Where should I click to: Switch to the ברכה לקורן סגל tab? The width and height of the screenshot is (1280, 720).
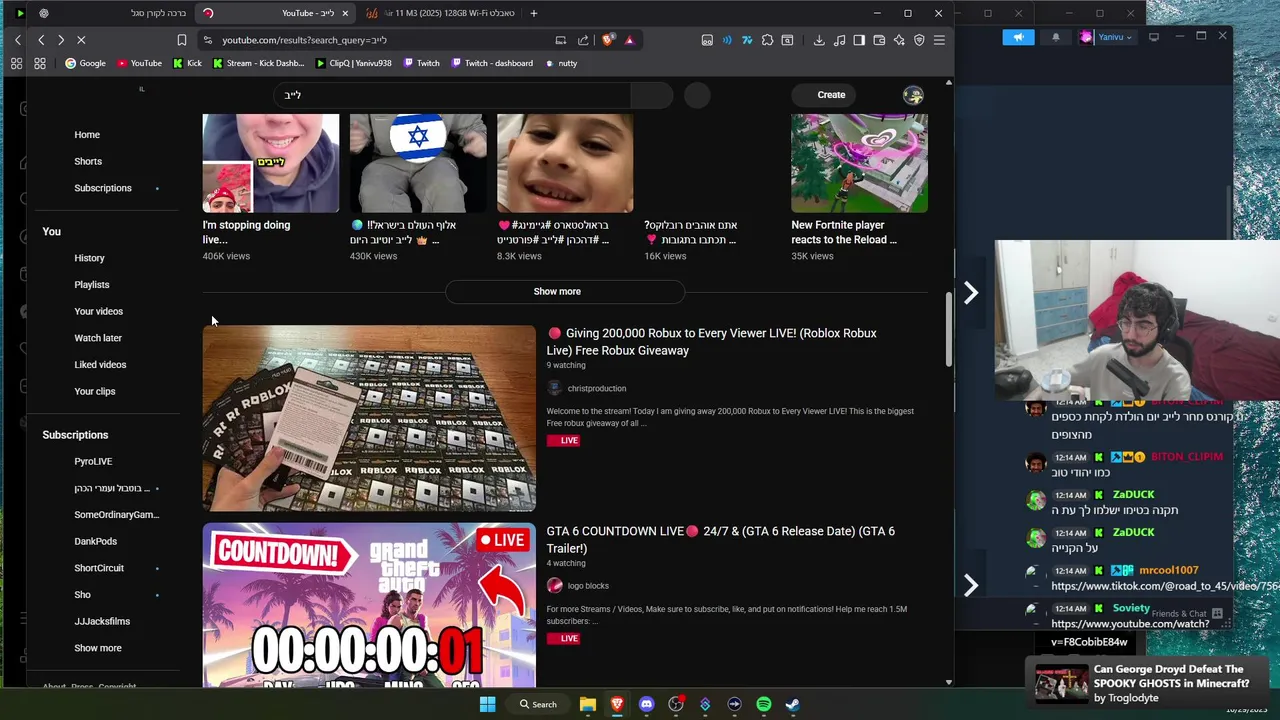click(x=110, y=13)
